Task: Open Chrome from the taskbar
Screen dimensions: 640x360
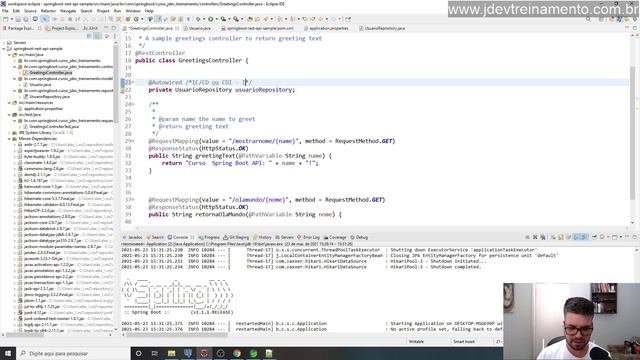Action: (237, 353)
